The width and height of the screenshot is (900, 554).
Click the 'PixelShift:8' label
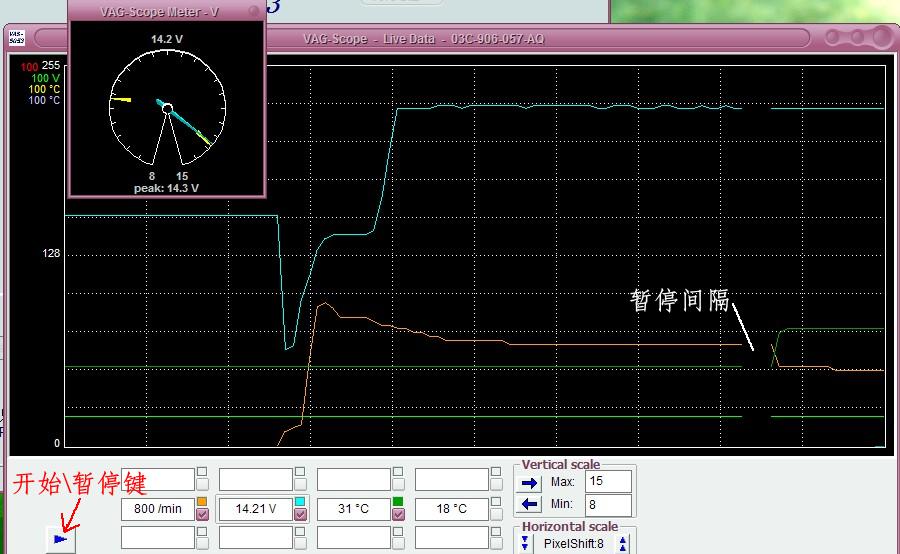click(x=573, y=544)
